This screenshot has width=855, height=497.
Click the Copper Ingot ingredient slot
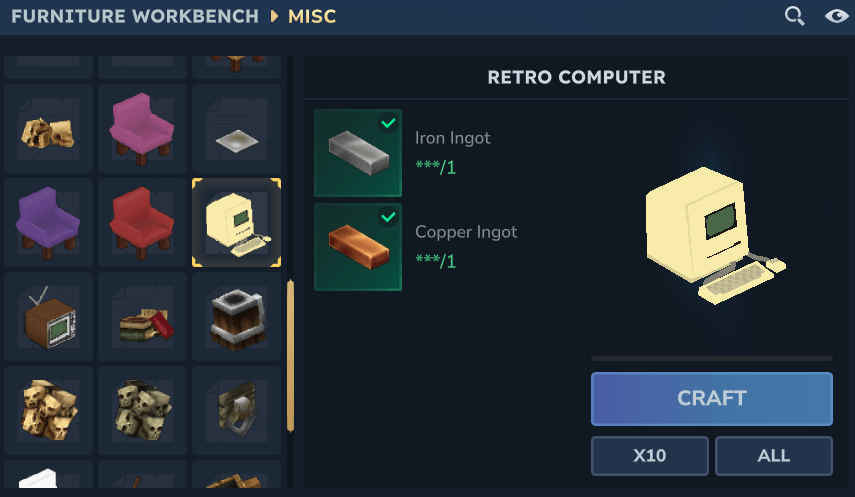point(358,247)
